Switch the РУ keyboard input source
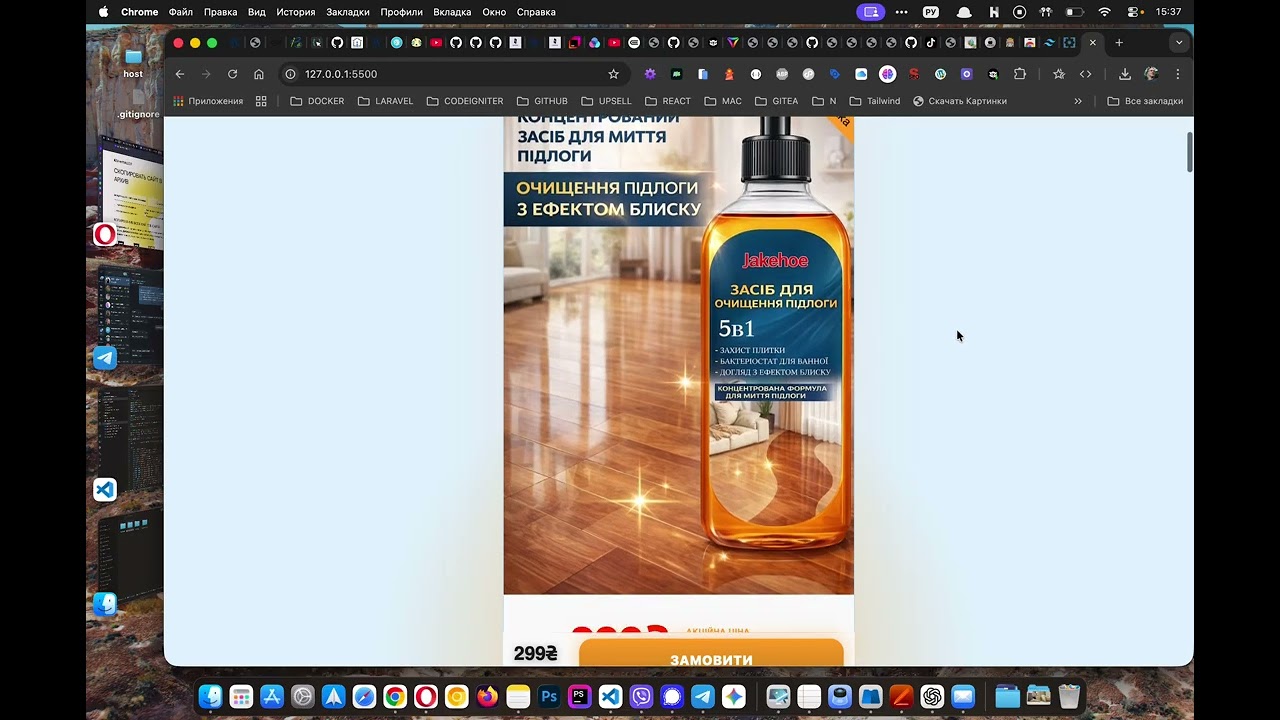Image resolution: width=1280 pixels, height=720 pixels. point(931,12)
